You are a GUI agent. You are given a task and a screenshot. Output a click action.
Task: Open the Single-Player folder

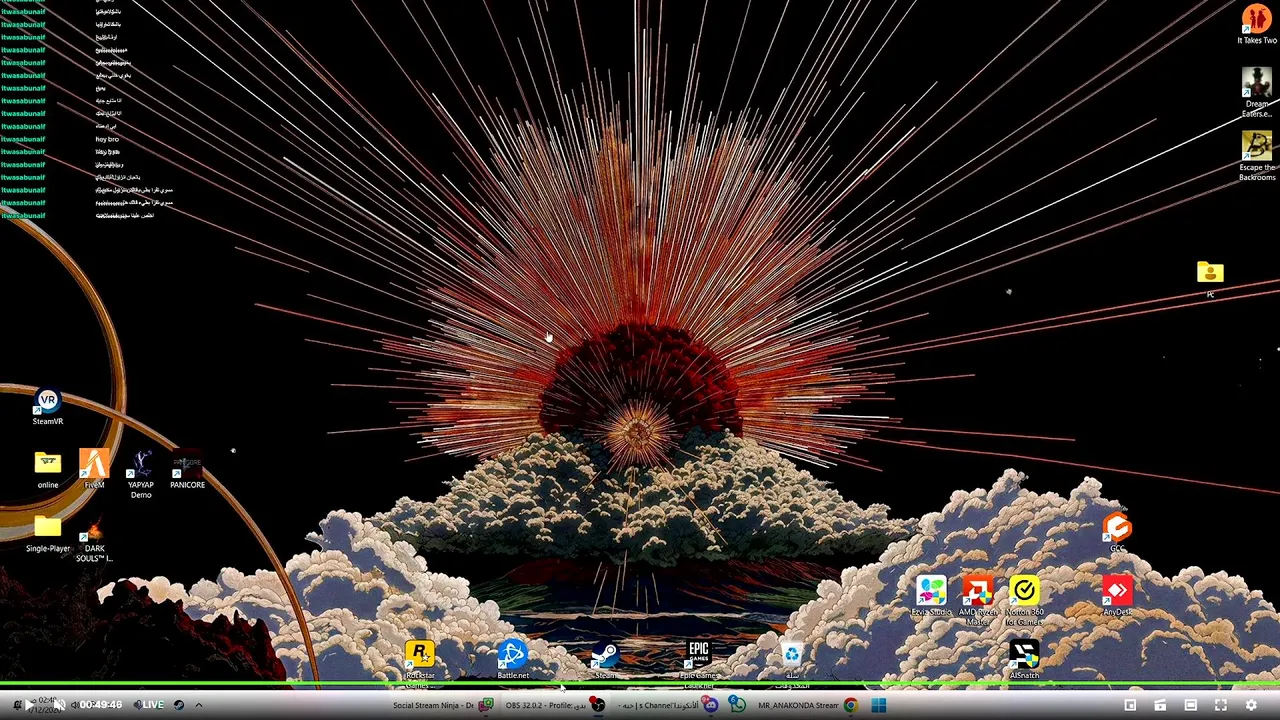point(47,534)
